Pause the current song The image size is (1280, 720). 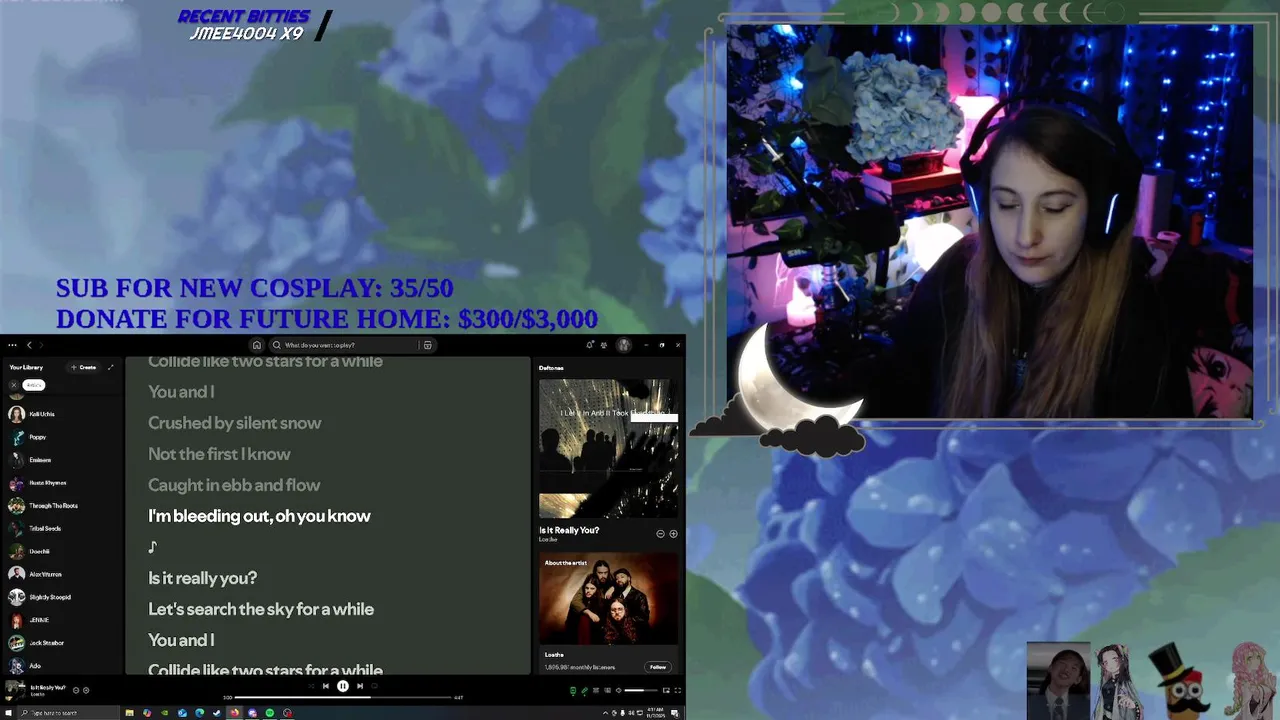coord(343,686)
